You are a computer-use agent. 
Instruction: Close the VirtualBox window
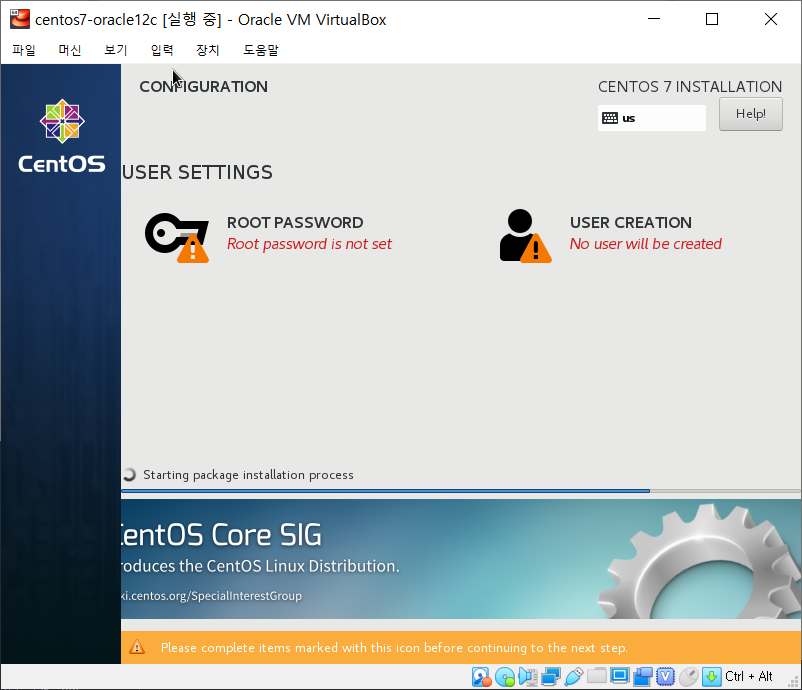click(771, 19)
